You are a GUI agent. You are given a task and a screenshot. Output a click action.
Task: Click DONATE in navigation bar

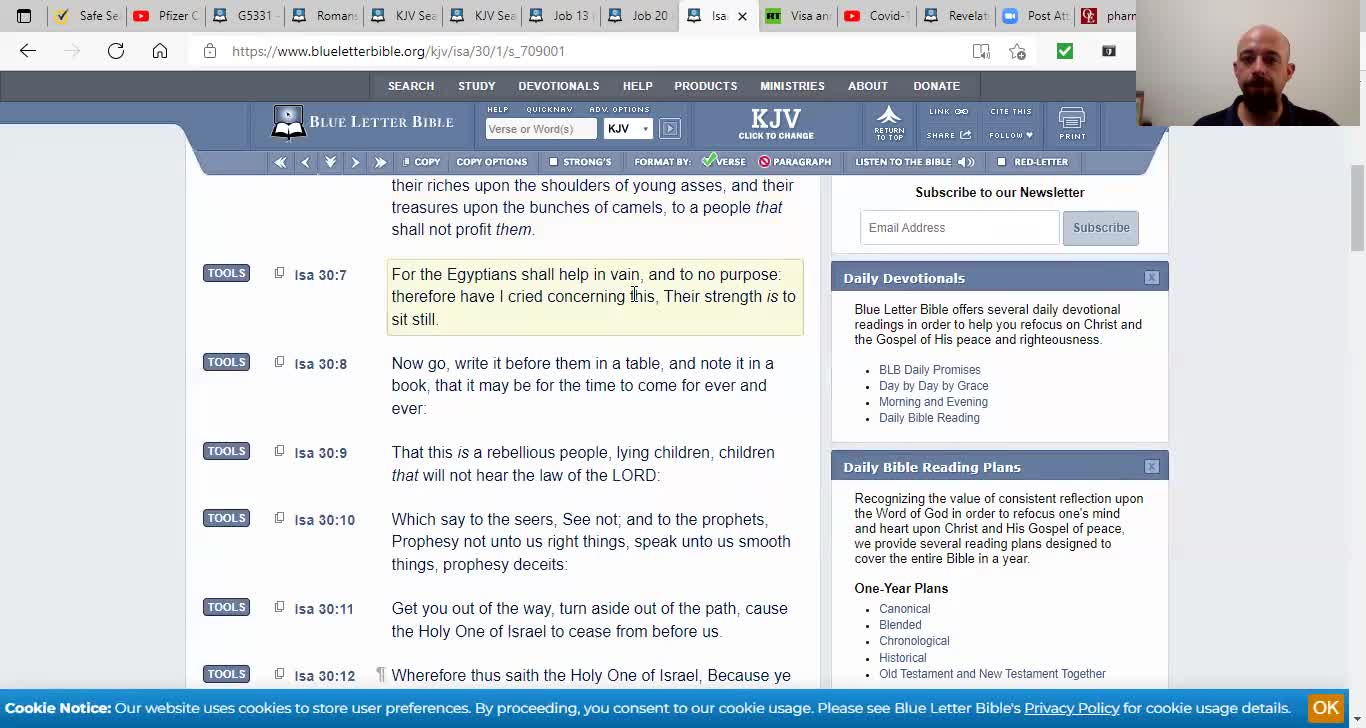coord(936,86)
